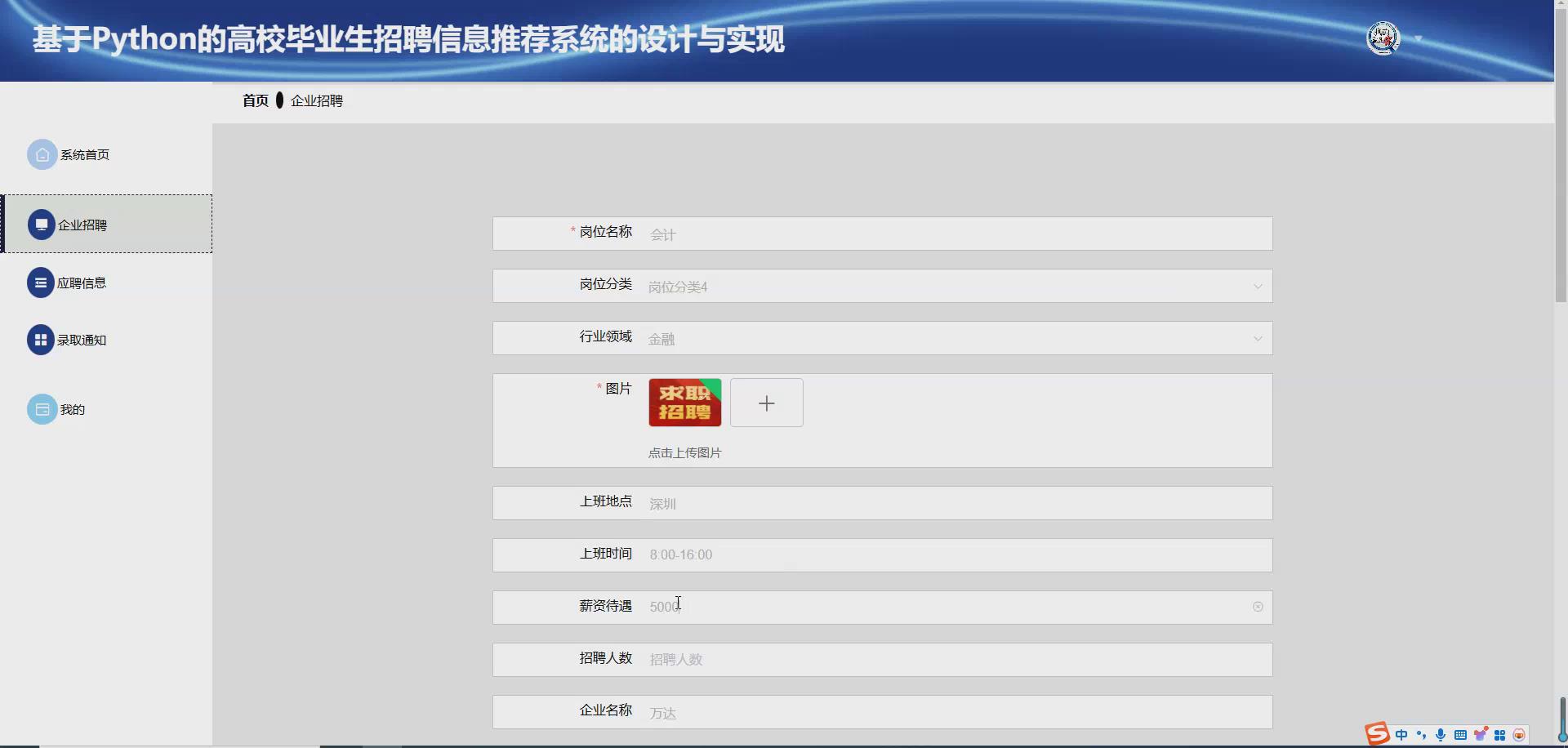
Task: Click the 系统首页 home icon
Action: coord(42,154)
